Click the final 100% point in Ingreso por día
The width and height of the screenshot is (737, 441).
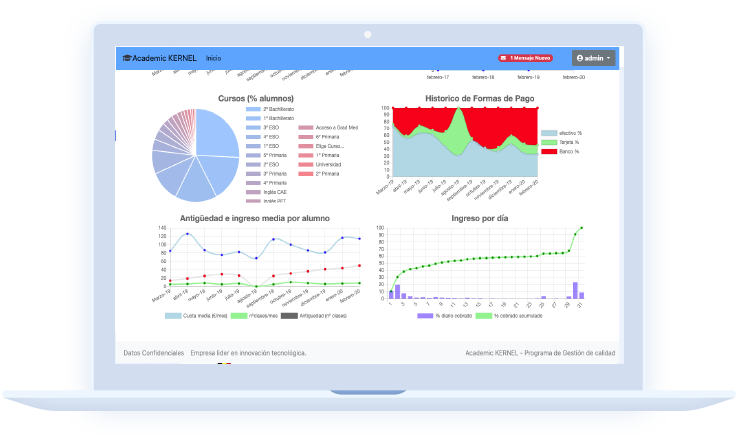coord(582,228)
